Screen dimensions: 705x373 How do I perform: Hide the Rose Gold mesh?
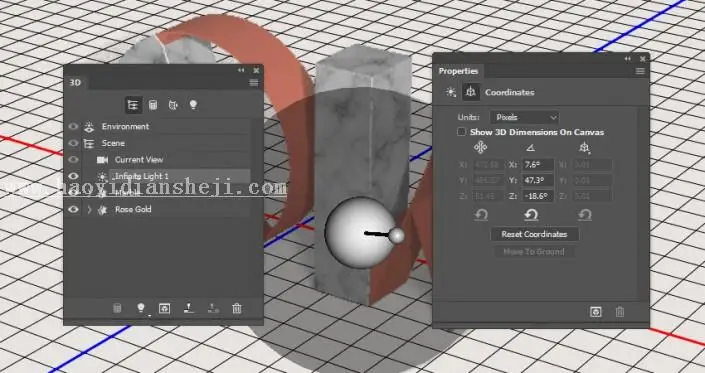(x=73, y=209)
